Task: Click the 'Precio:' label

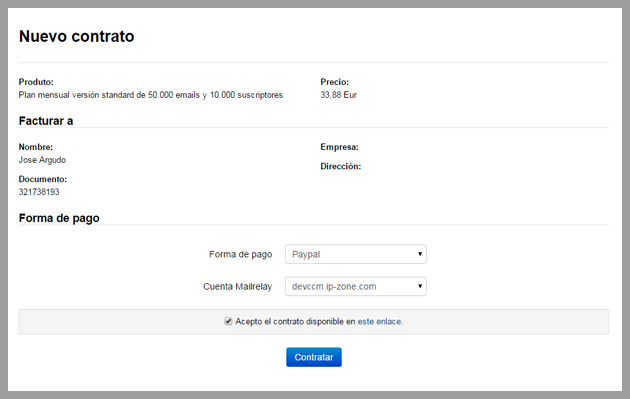Action: point(335,82)
